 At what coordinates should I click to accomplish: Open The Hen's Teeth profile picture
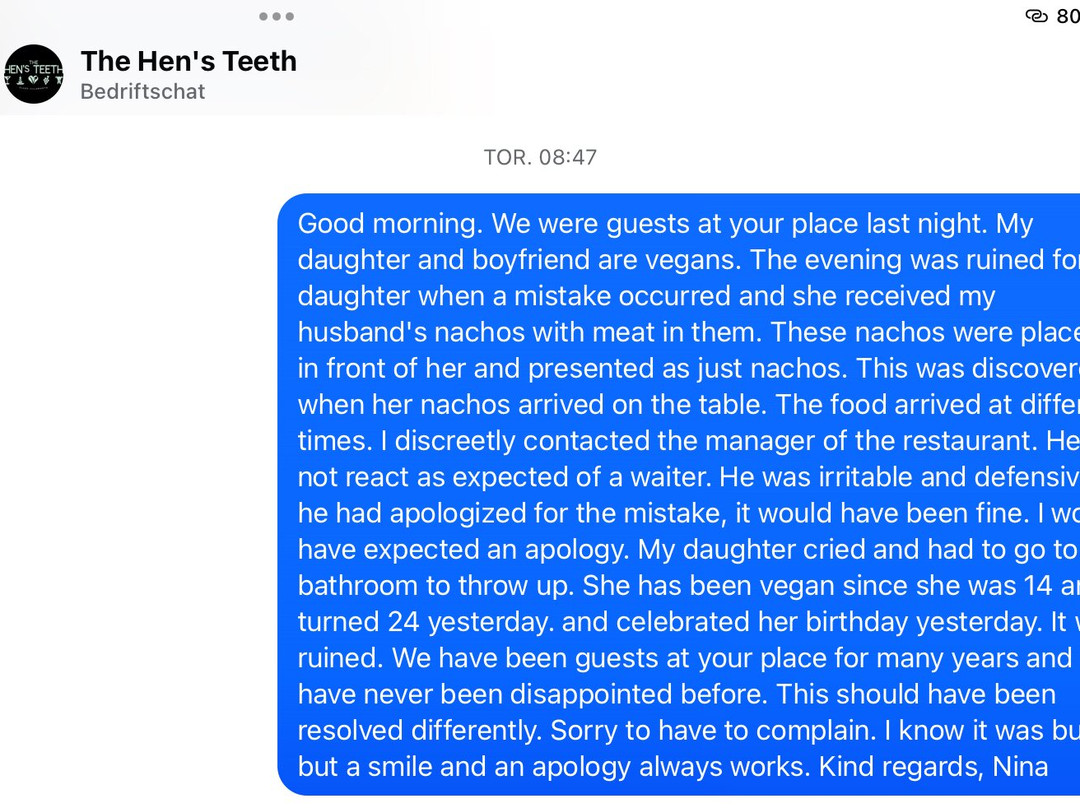[34, 74]
